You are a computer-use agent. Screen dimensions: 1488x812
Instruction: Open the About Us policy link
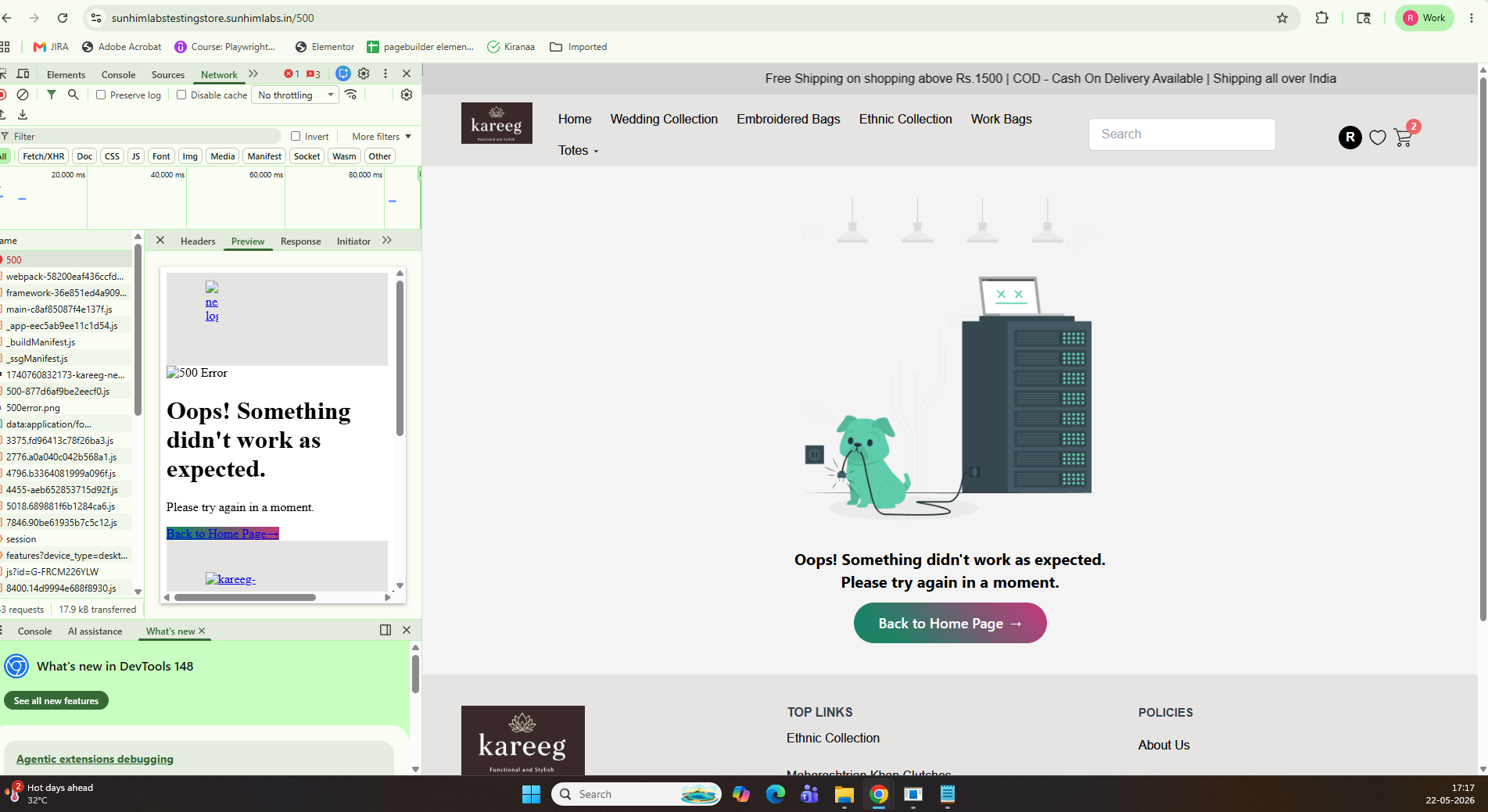tap(1164, 746)
